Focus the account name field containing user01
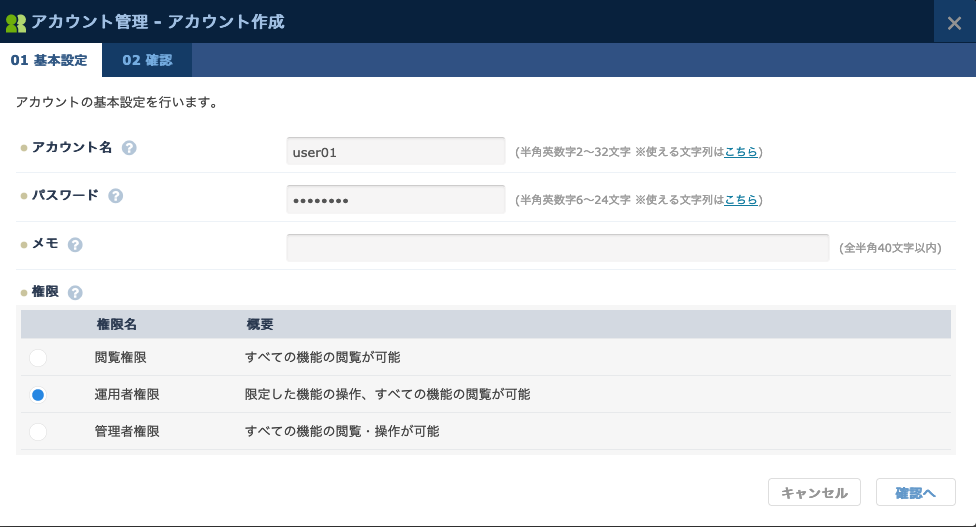The height and width of the screenshot is (527, 976). pos(395,152)
